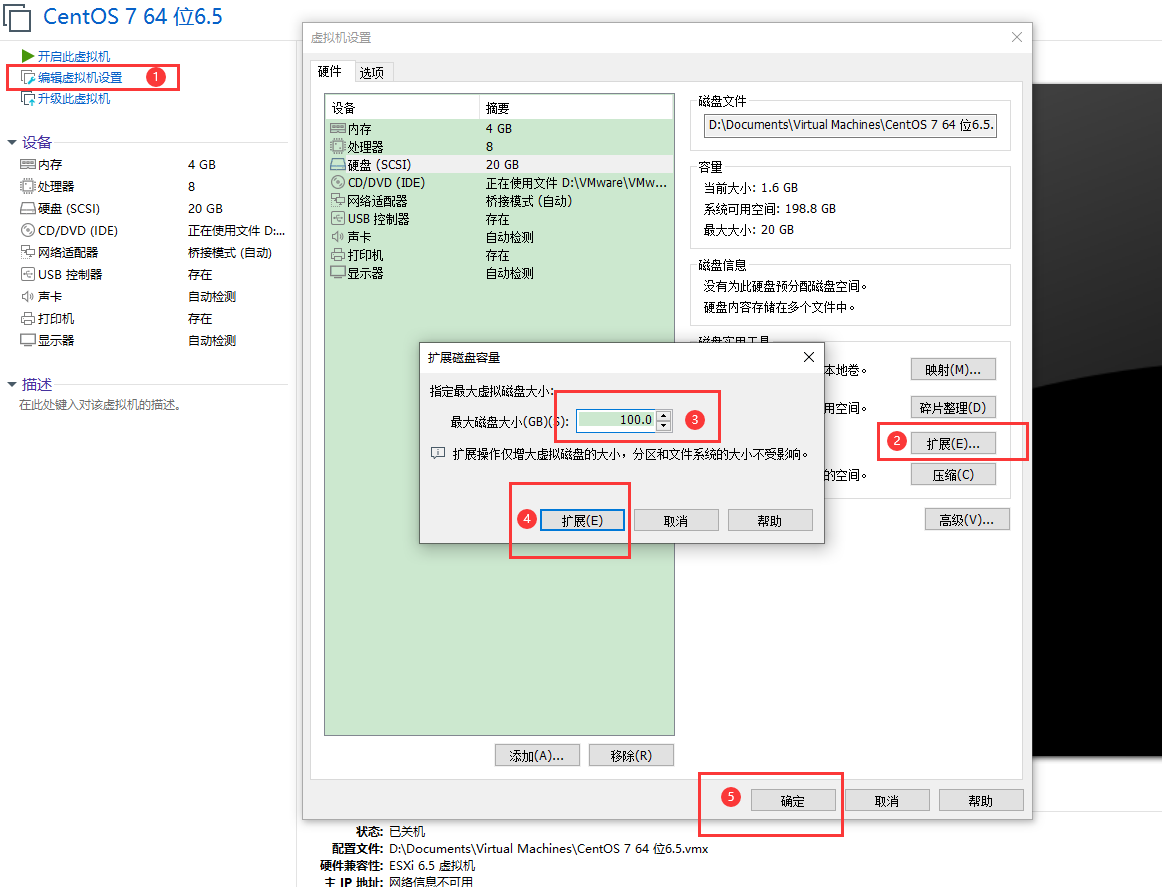Collapse the 描述 section in left panel
1162x887 pixels.
[12, 385]
